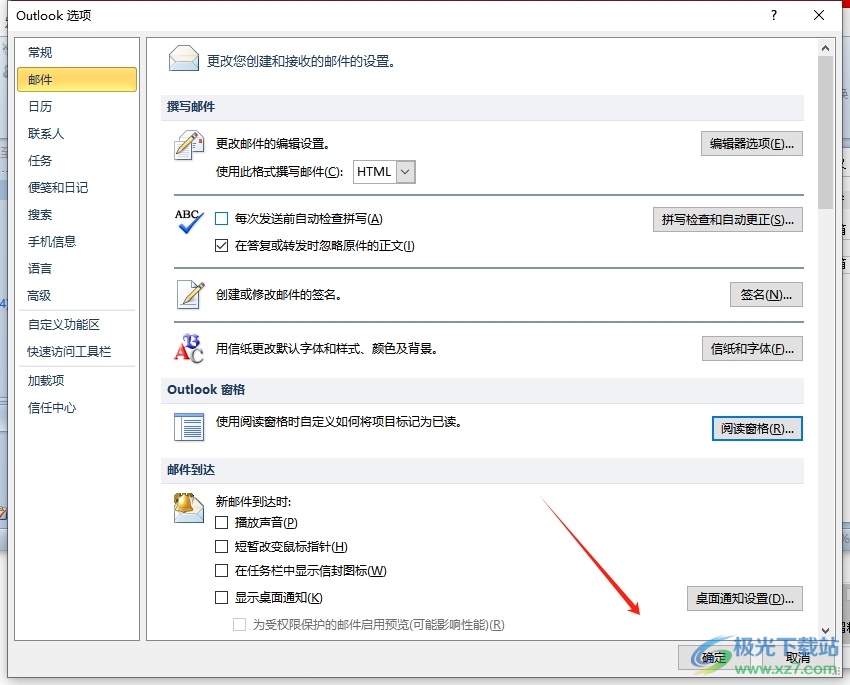Switch to the 日历 options
Viewport: 850px width, 685px height.
pyautogui.click(x=77, y=107)
